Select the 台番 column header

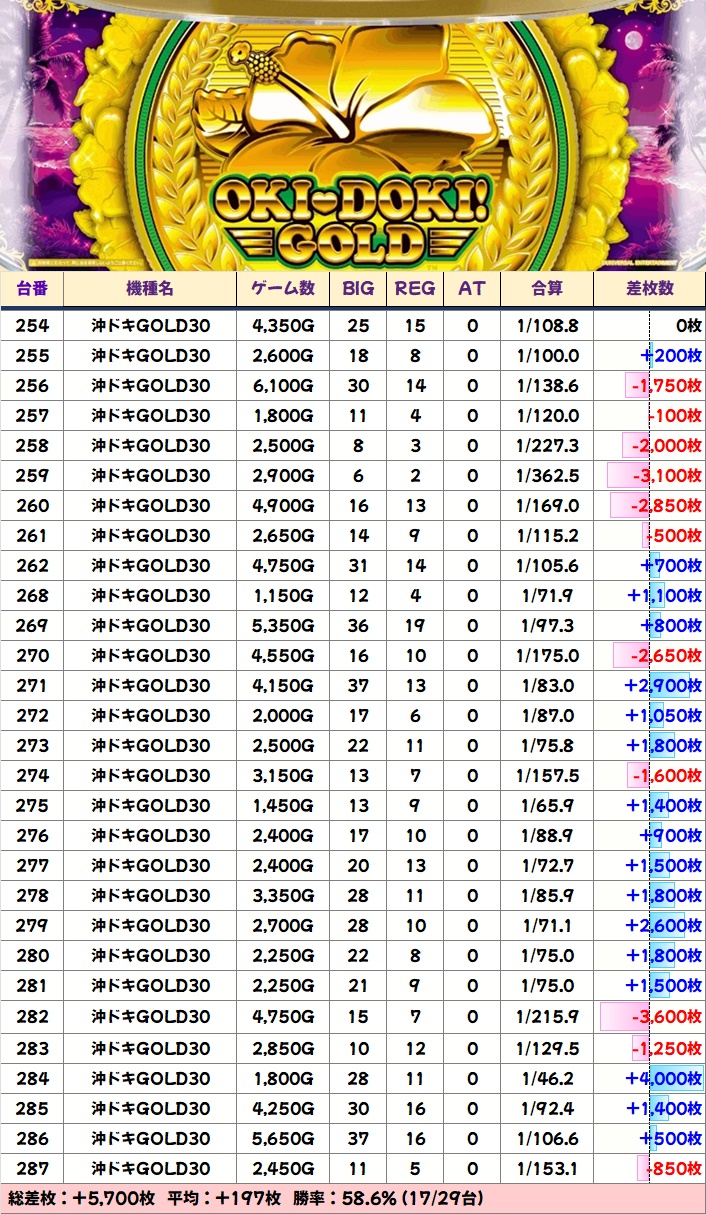[32, 288]
